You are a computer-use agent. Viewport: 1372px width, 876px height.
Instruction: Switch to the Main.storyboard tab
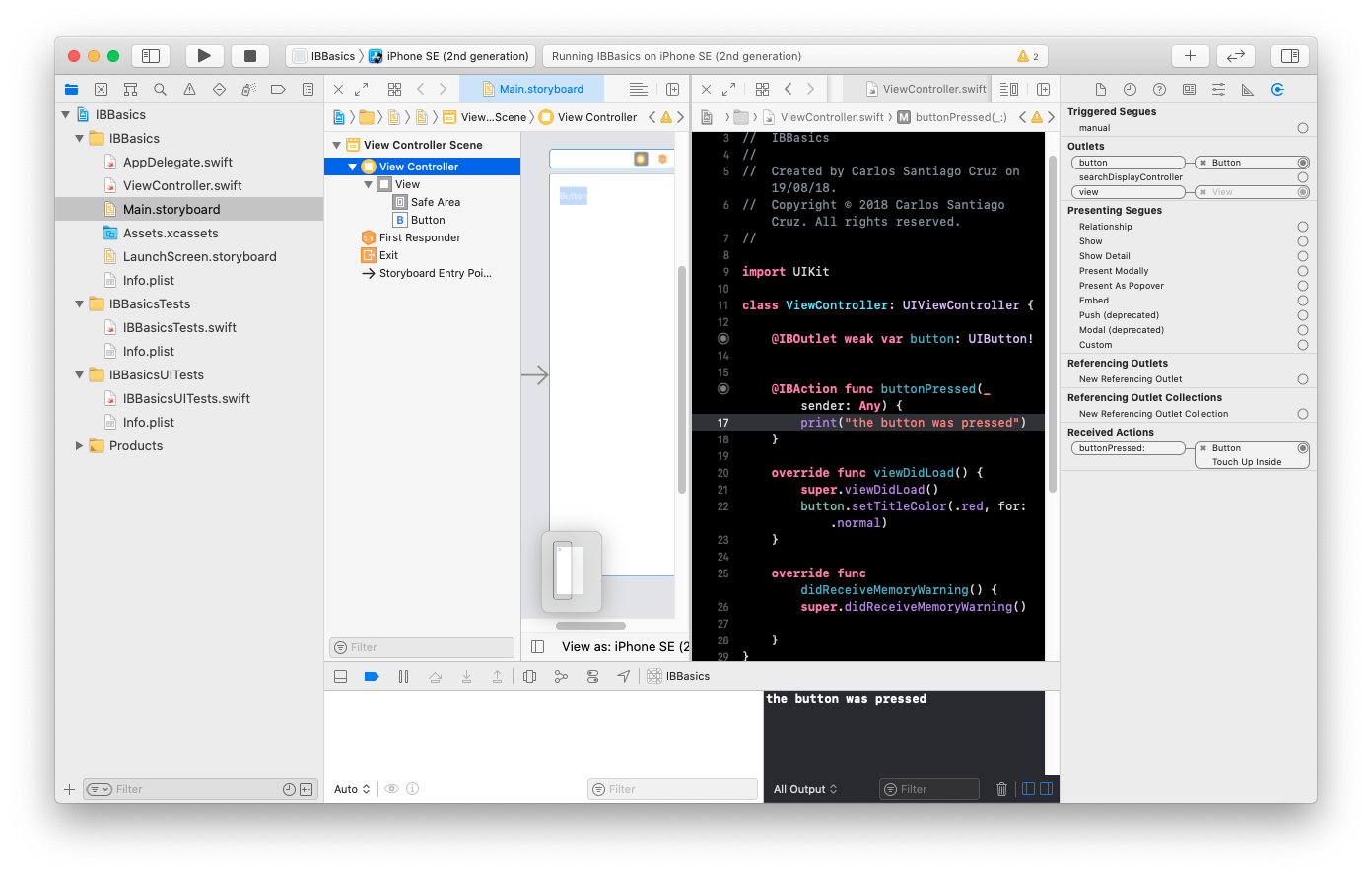[x=533, y=89]
